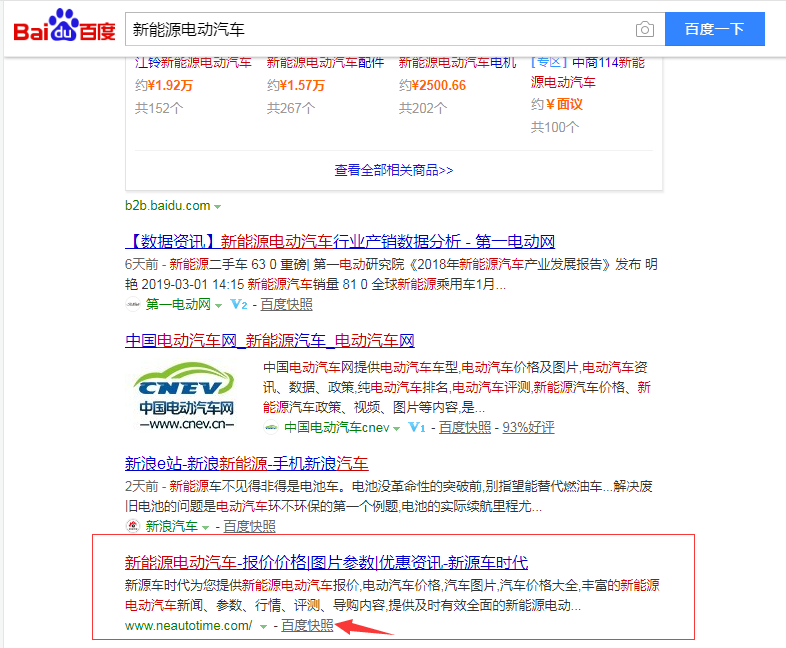The image size is (786, 648).
Task: Click the www.neautotime.com/ URL text
Action: point(188,625)
